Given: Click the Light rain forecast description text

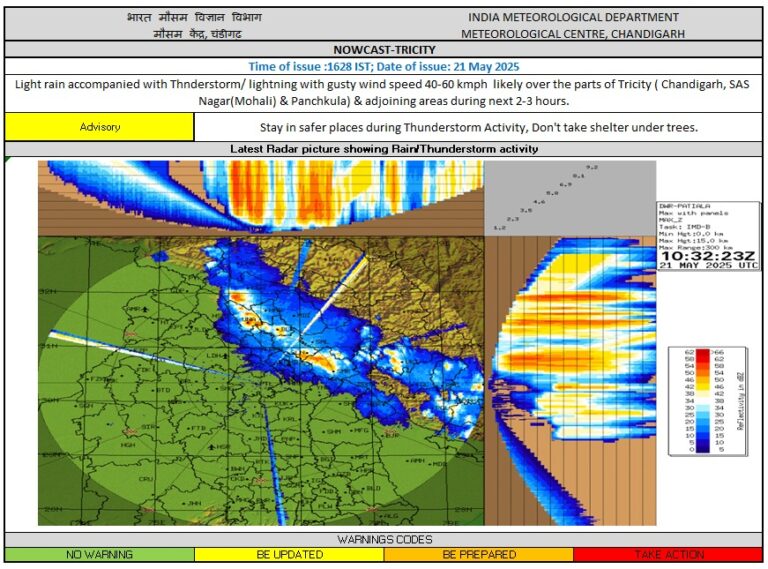Looking at the screenshot, I should 382,93.
